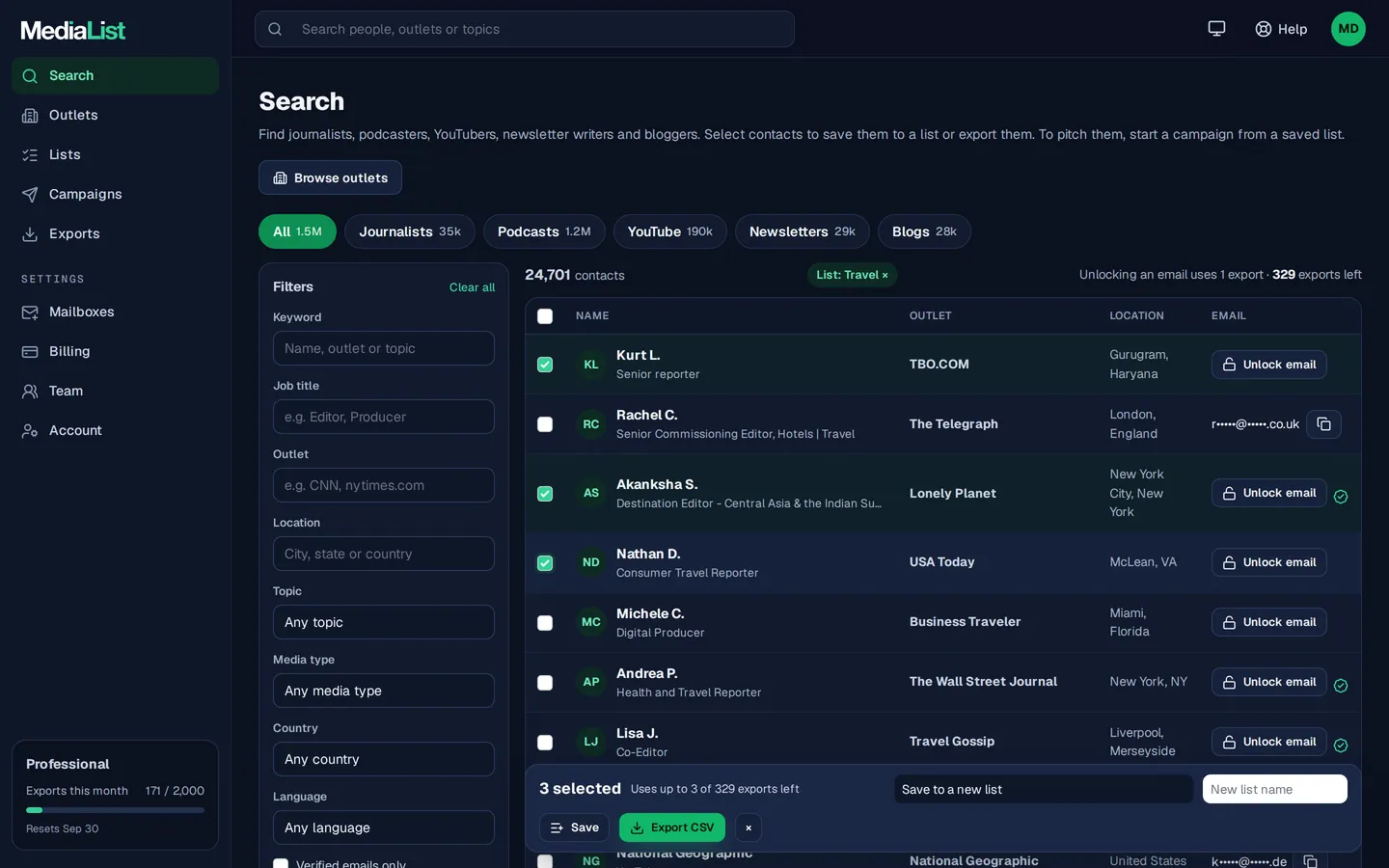Switch to the Journalists tab

pos(410,231)
